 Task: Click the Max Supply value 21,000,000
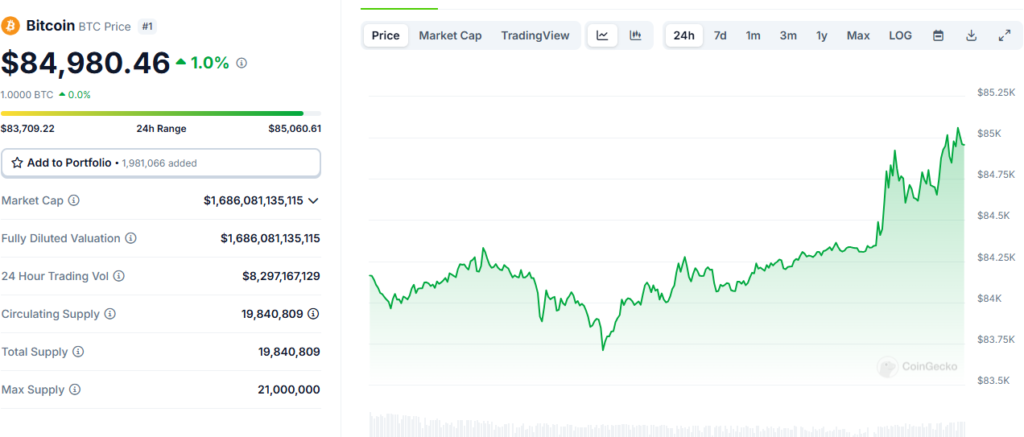click(289, 390)
